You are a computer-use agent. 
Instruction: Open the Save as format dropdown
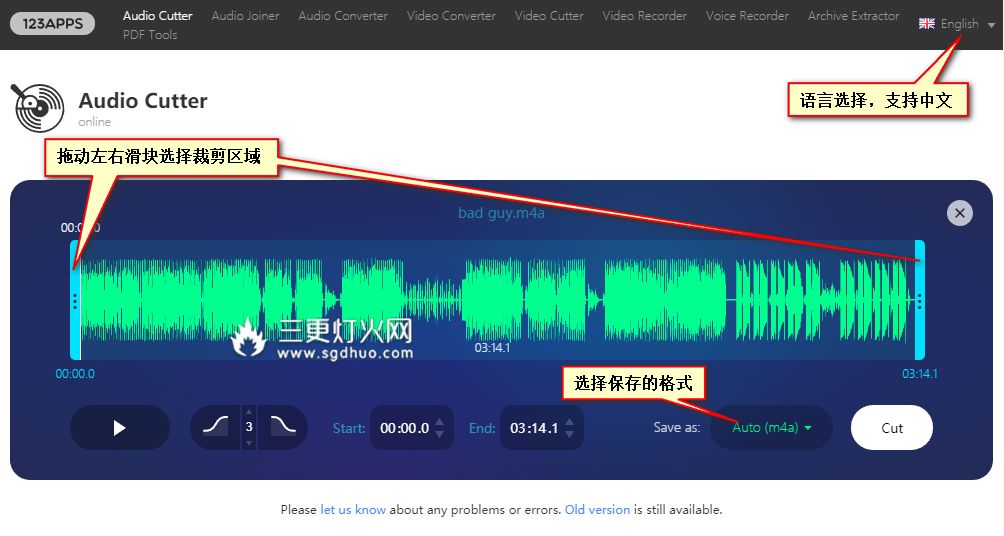coord(771,428)
